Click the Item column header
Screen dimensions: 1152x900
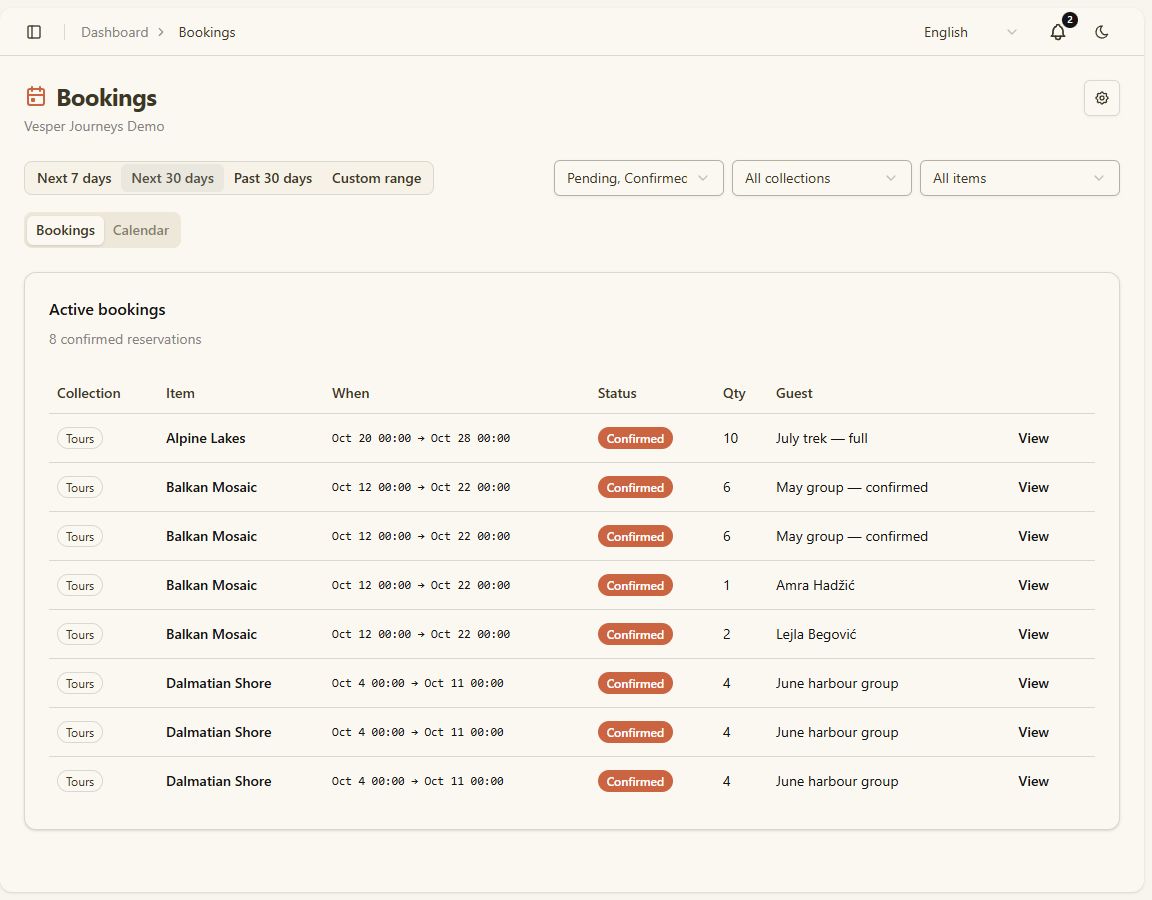point(180,393)
